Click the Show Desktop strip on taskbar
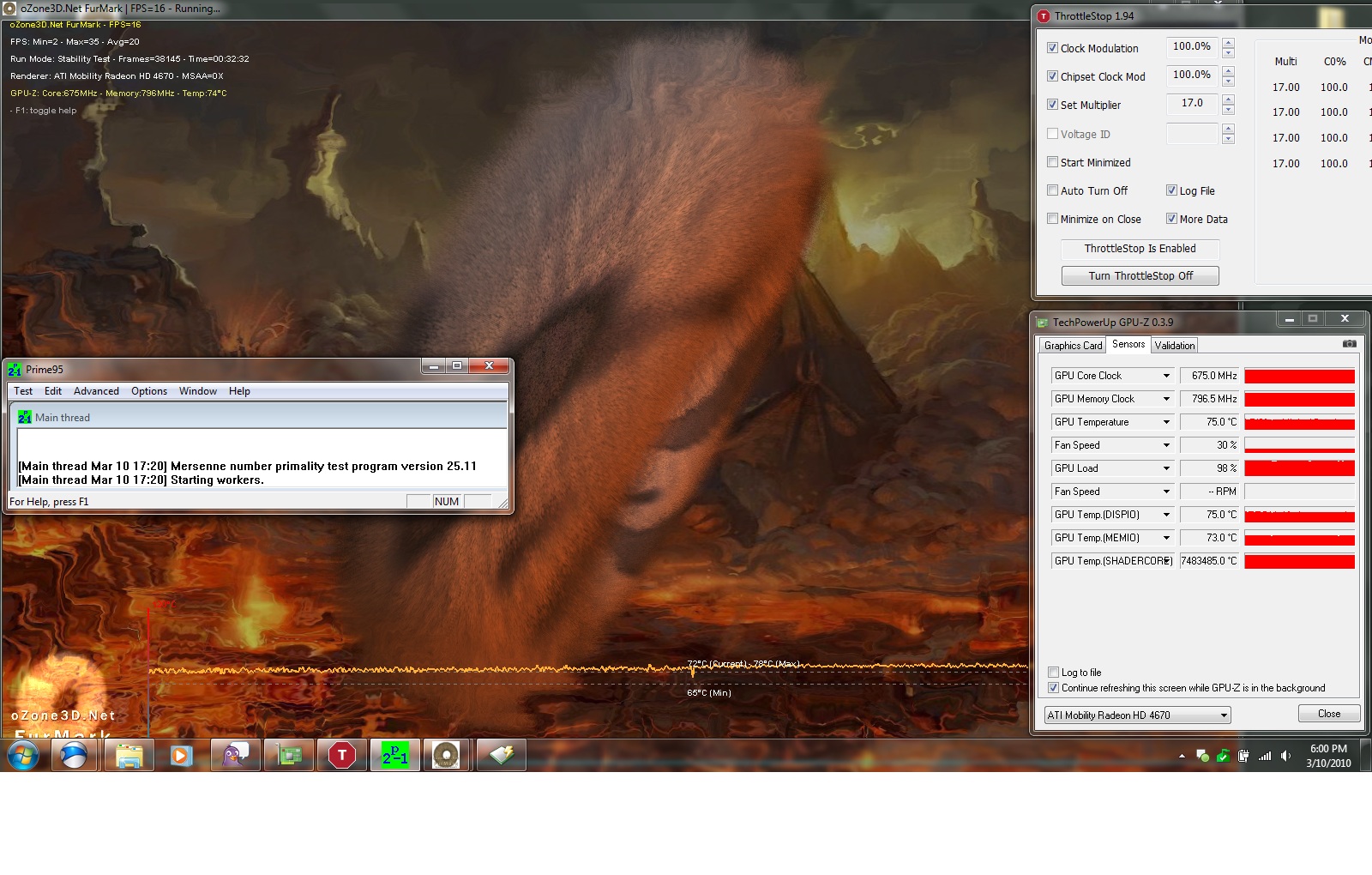The image size is (1372, 875). coord(1367,756)
